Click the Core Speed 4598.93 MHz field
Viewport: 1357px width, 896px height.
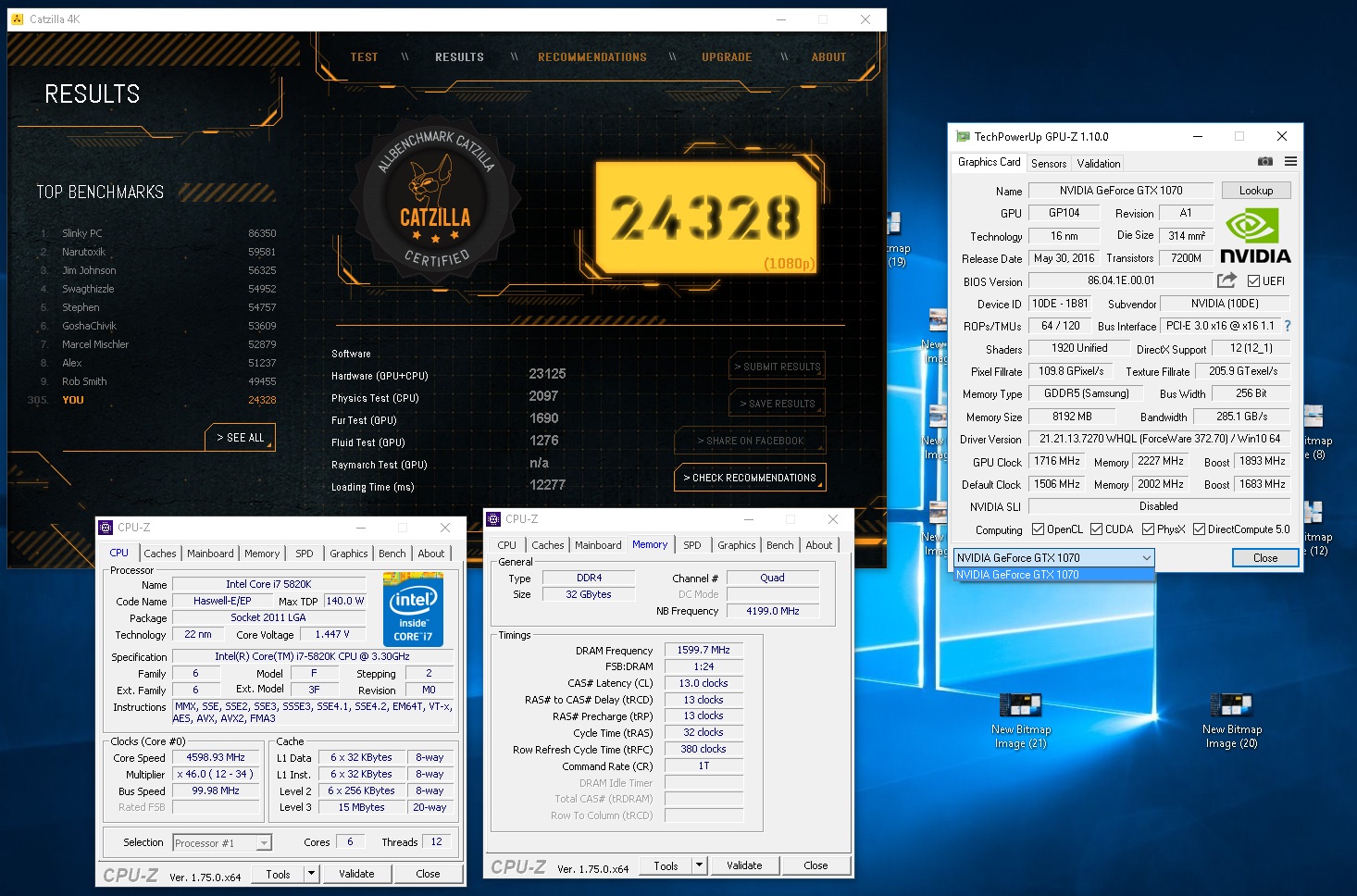216,757
